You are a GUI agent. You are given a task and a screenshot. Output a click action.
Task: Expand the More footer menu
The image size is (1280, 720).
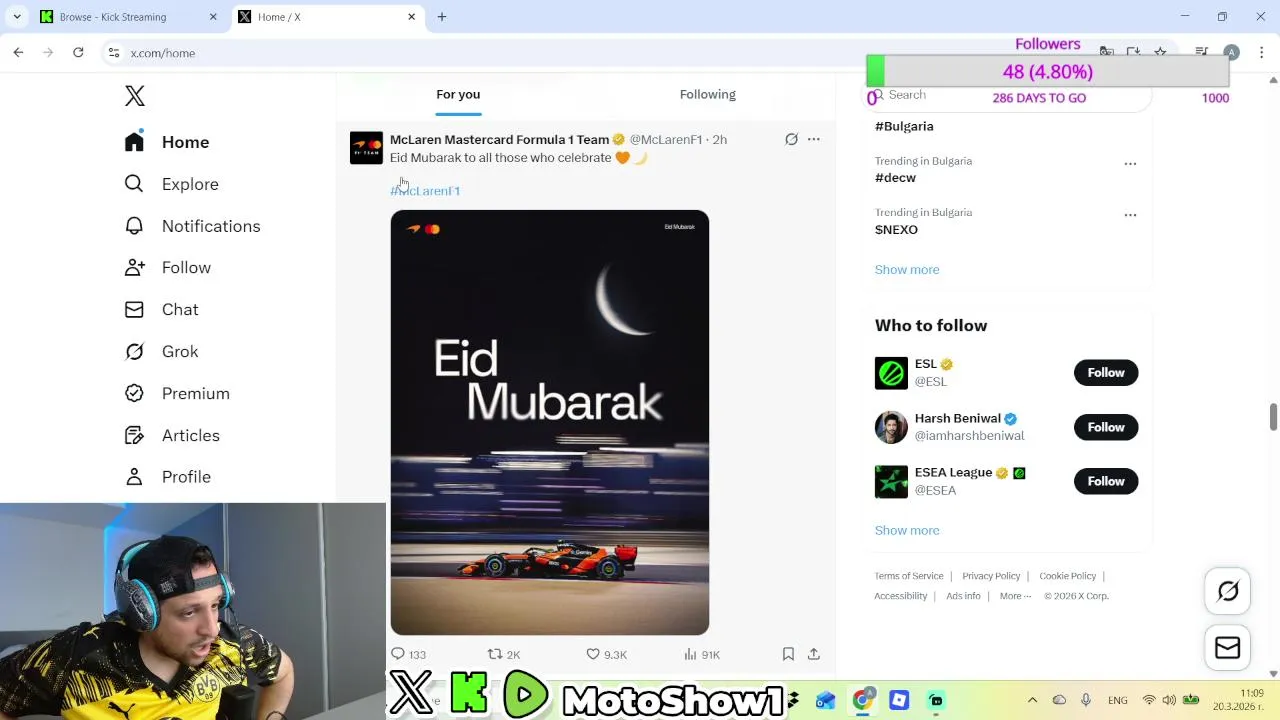click(x=1015, y=596)
